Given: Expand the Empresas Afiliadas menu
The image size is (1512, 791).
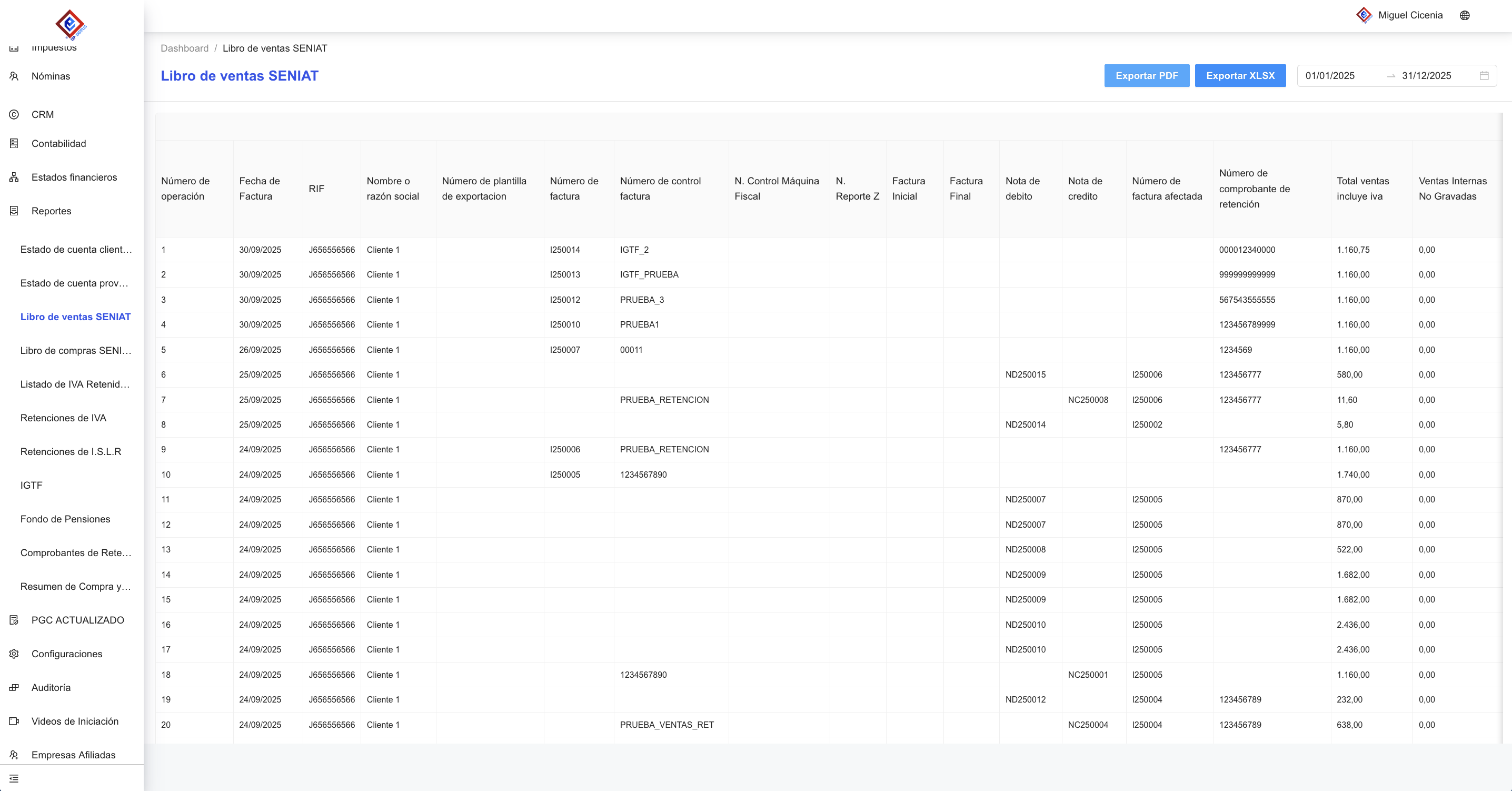Looking at the screenshot, I should coord(73,755).
